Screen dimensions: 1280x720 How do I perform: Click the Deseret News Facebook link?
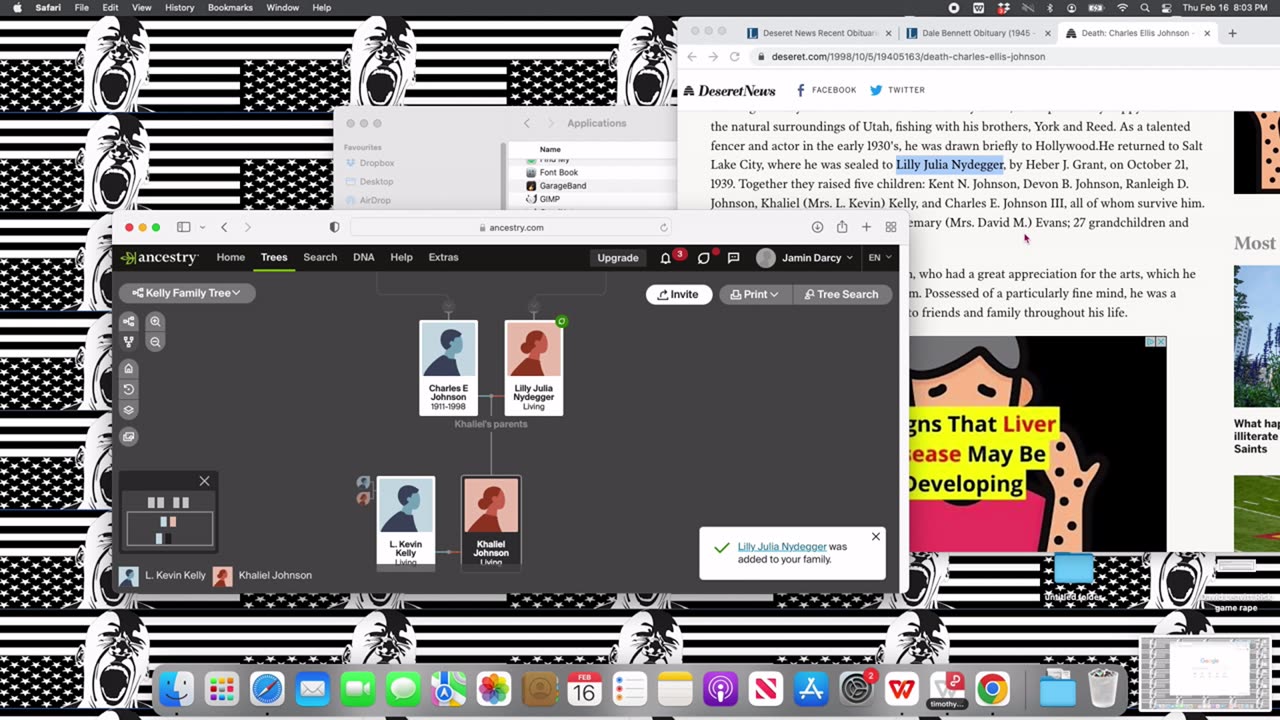point(826,90)
